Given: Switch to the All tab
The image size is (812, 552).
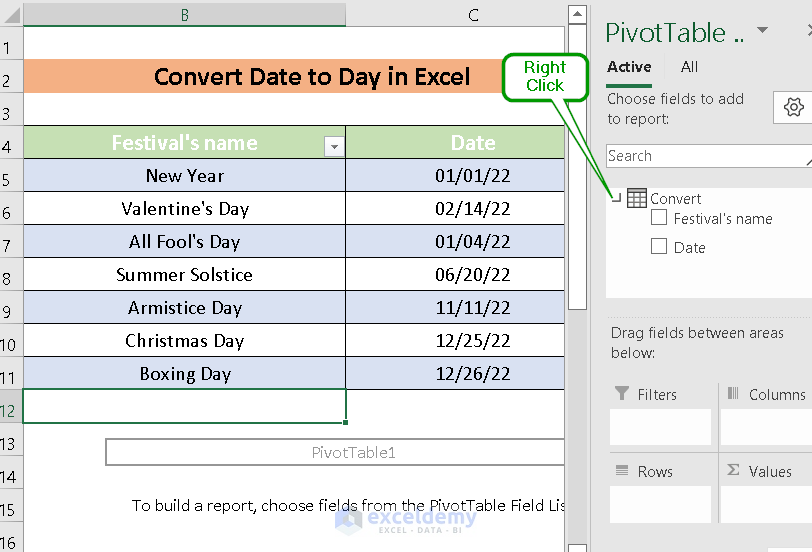Looking at the screenshot, I should pos(690,67).
